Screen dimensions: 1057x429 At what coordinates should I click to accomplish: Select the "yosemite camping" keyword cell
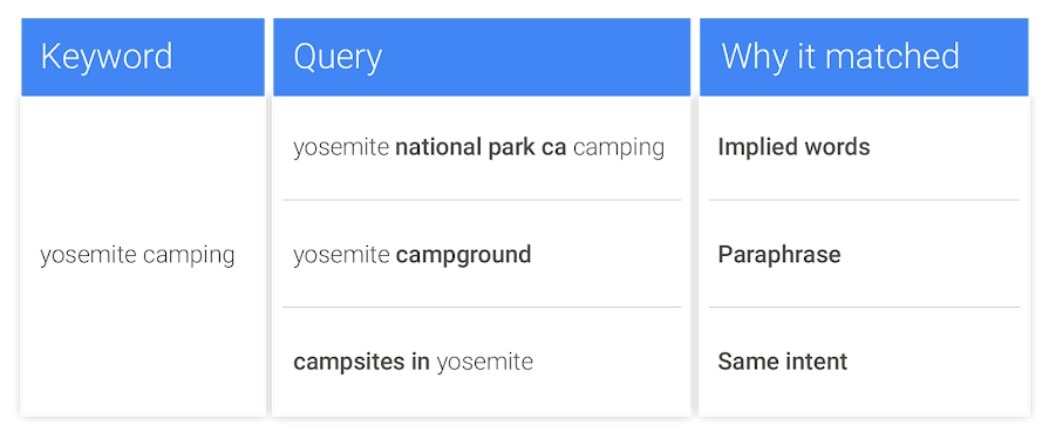point(137,255)
